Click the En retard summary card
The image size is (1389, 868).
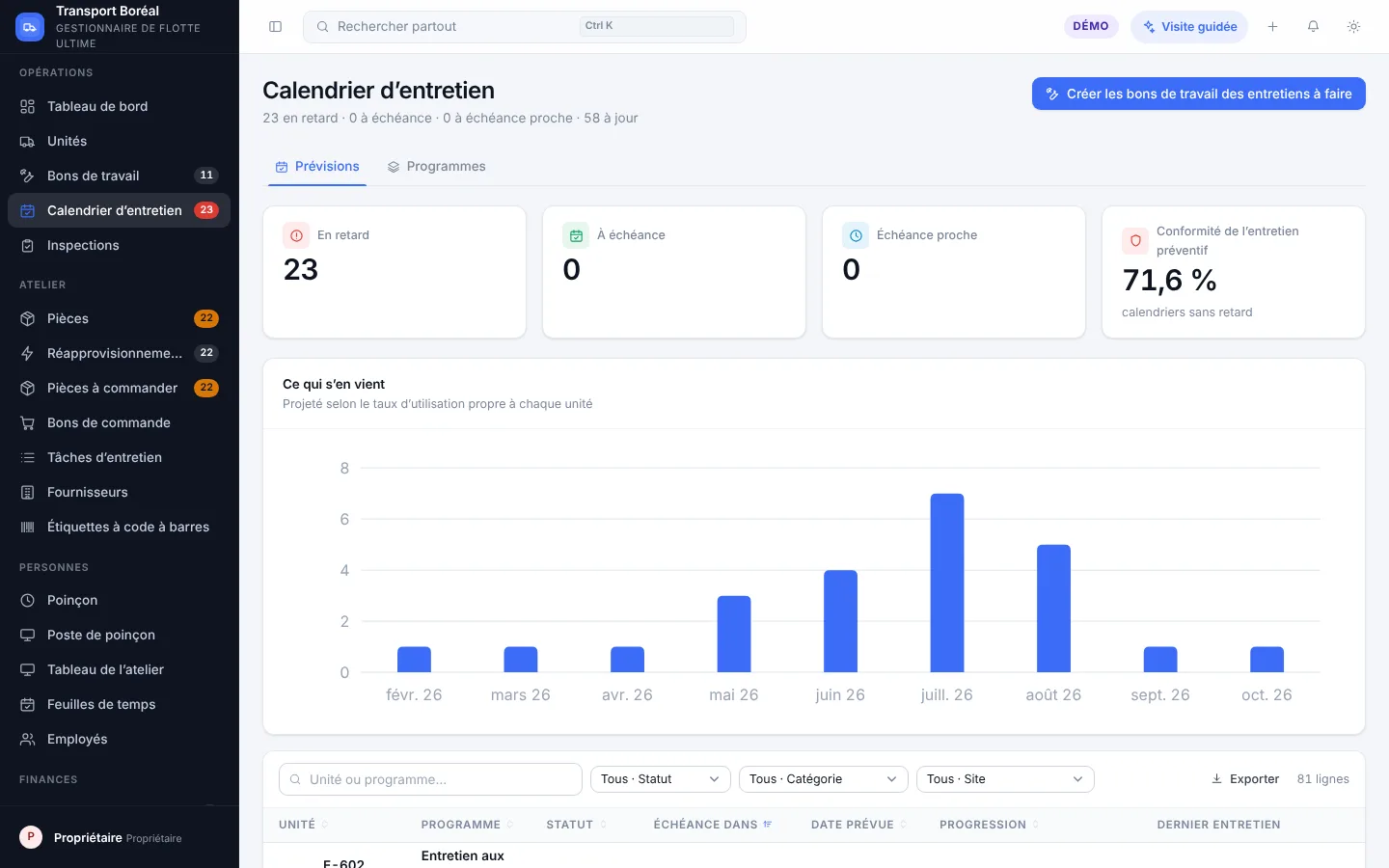(x=395, y=272)
